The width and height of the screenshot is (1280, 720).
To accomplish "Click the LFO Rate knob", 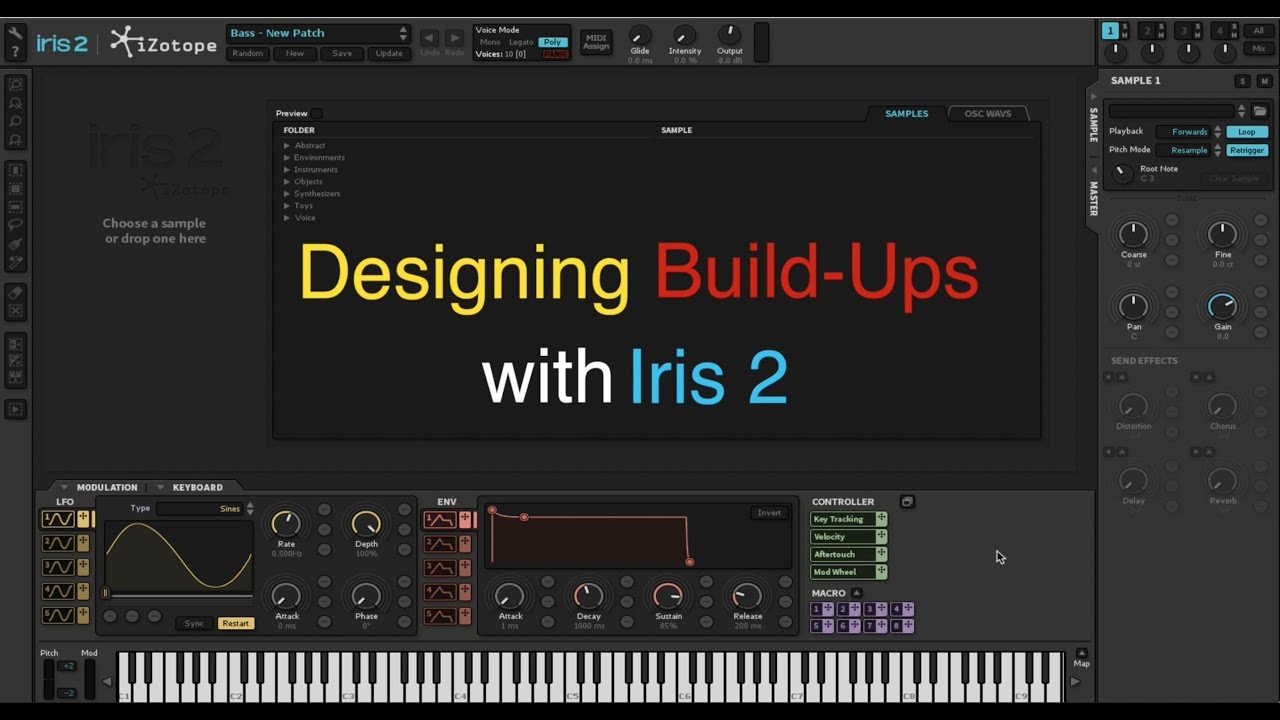I will pos(286,523).
